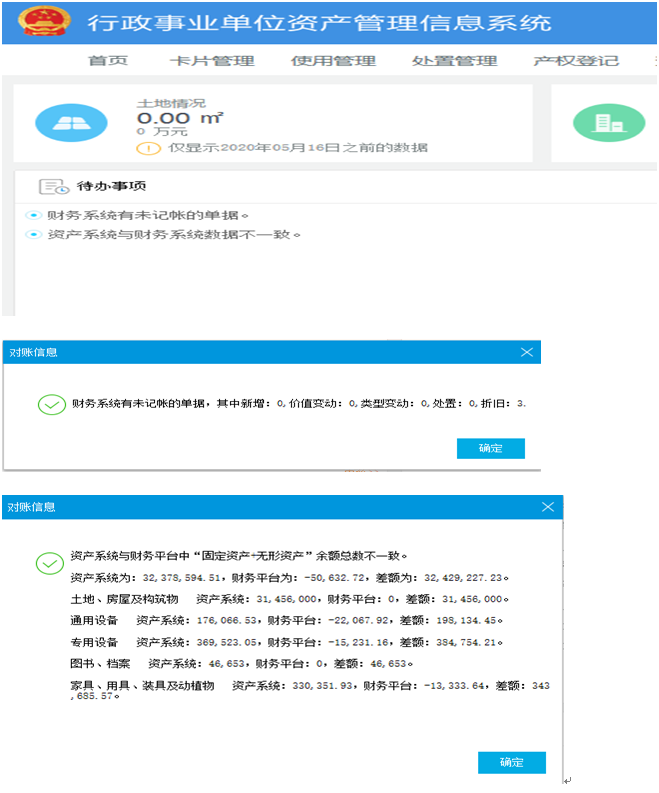Click the national emblem logo
The image size is (659, 793).
(38, 21)
